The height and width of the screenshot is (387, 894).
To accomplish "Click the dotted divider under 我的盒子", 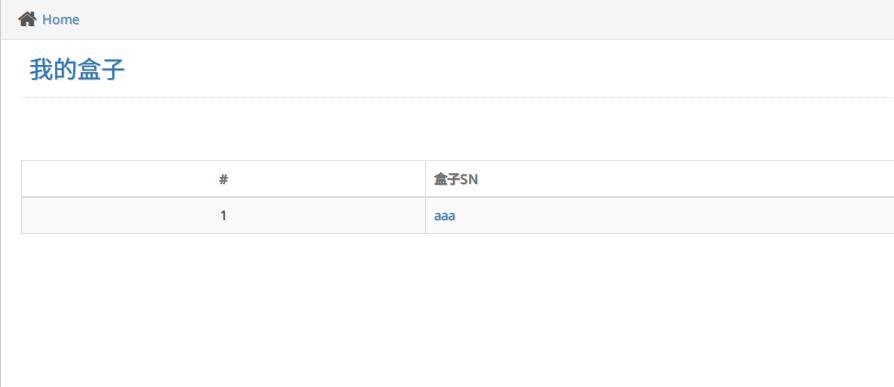I will point(458,97).
